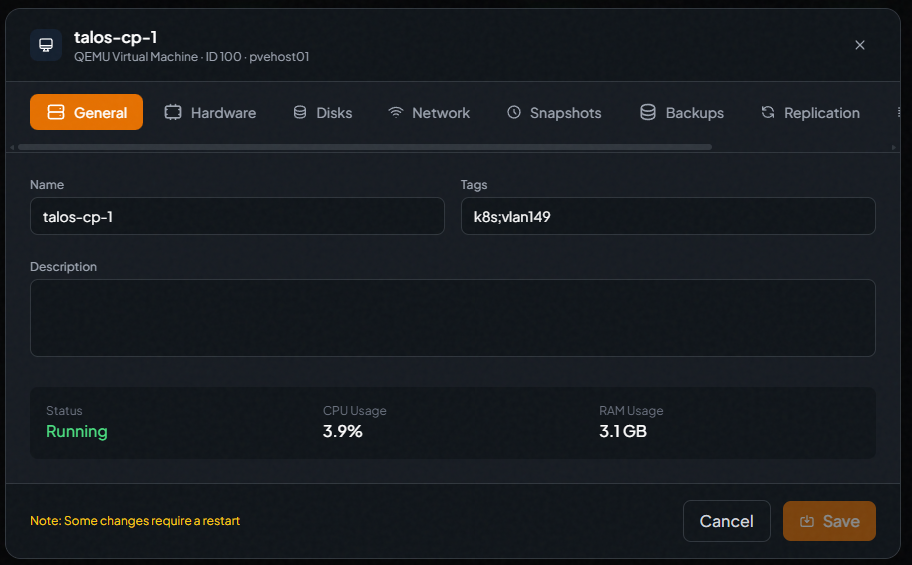Switch to the General tab

(87, 113)
